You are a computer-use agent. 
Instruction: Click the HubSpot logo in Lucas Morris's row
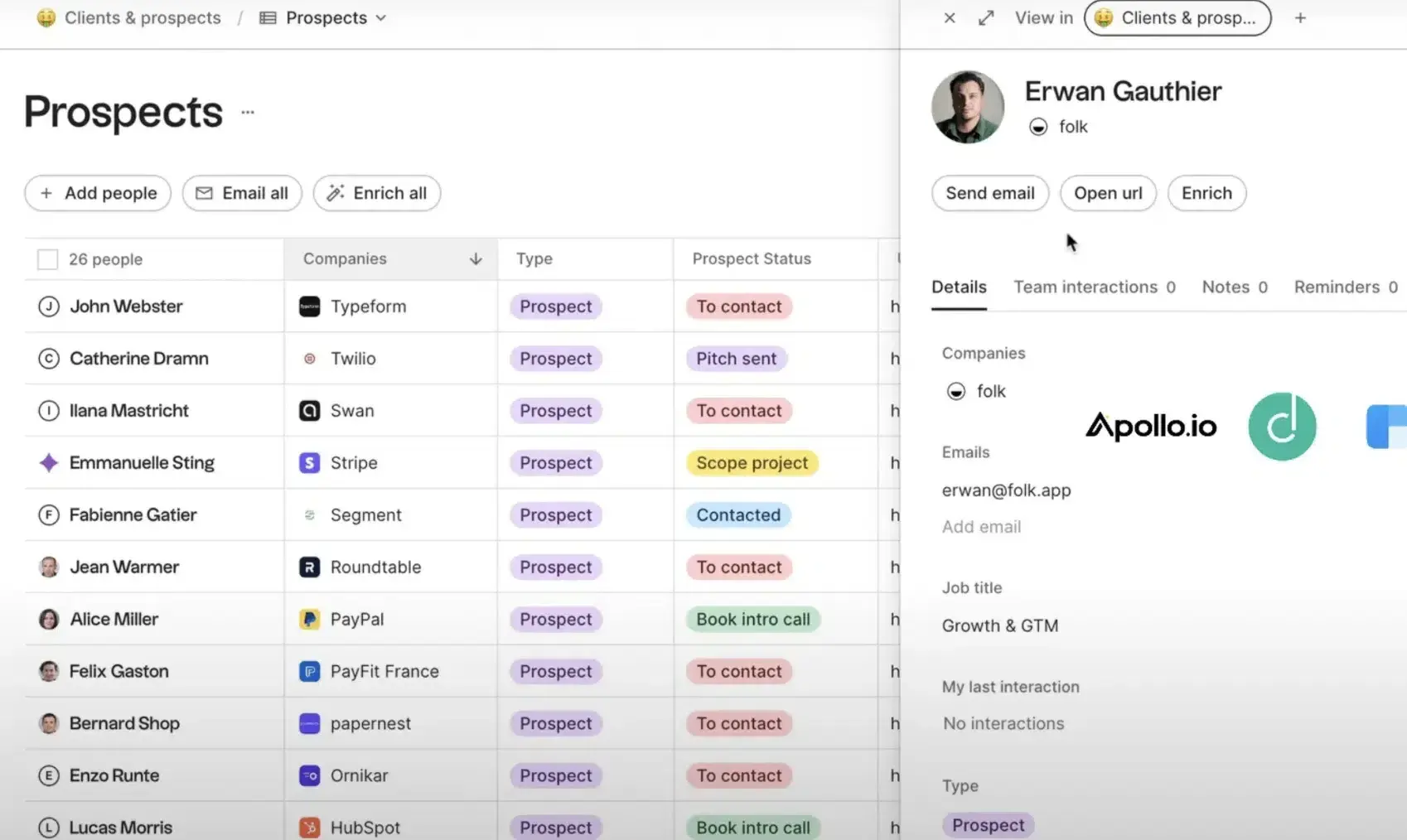pyautogui.click(x=309, y=826)
